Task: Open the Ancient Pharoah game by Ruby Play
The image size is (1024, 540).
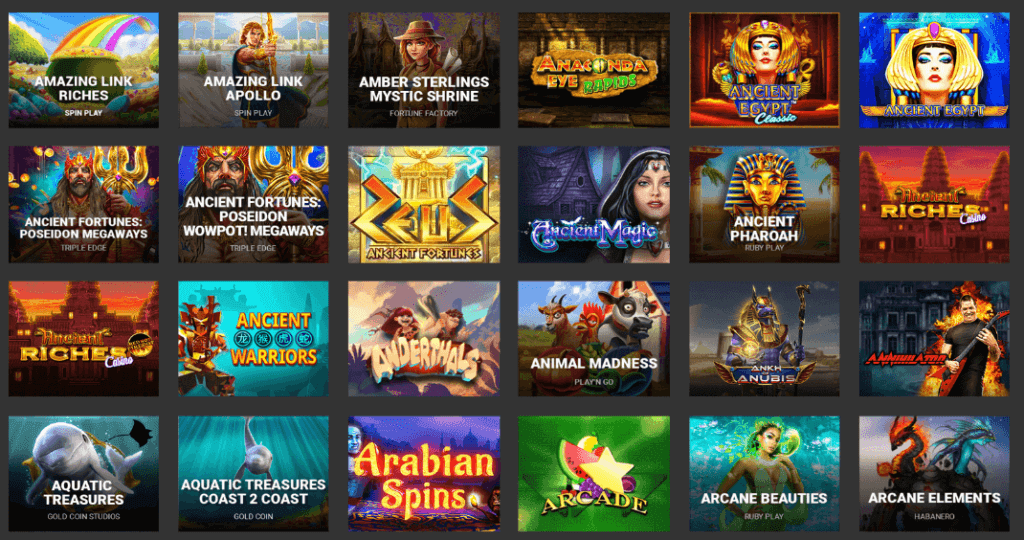Action: coord(764,204)
